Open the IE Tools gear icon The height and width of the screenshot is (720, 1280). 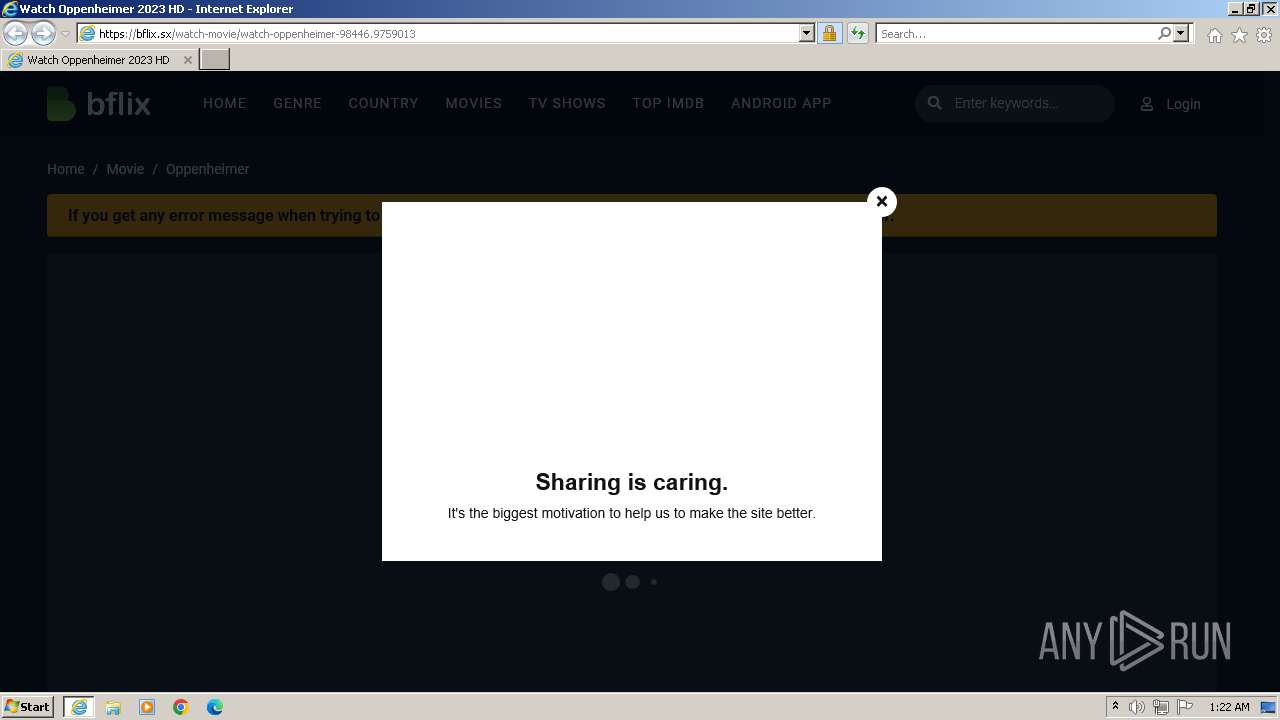tap(1264, 35)
